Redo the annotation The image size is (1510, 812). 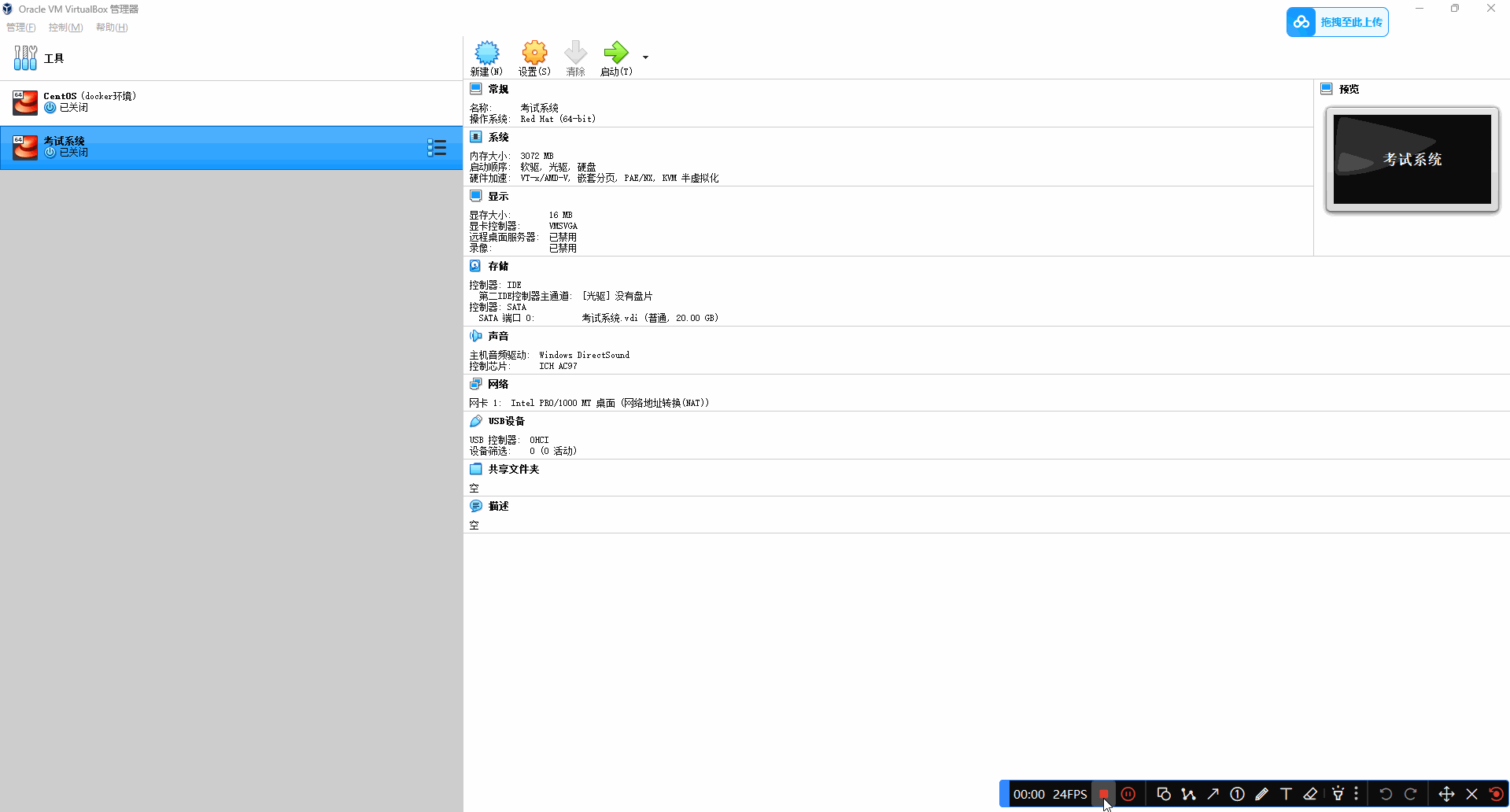point(1410,794)
